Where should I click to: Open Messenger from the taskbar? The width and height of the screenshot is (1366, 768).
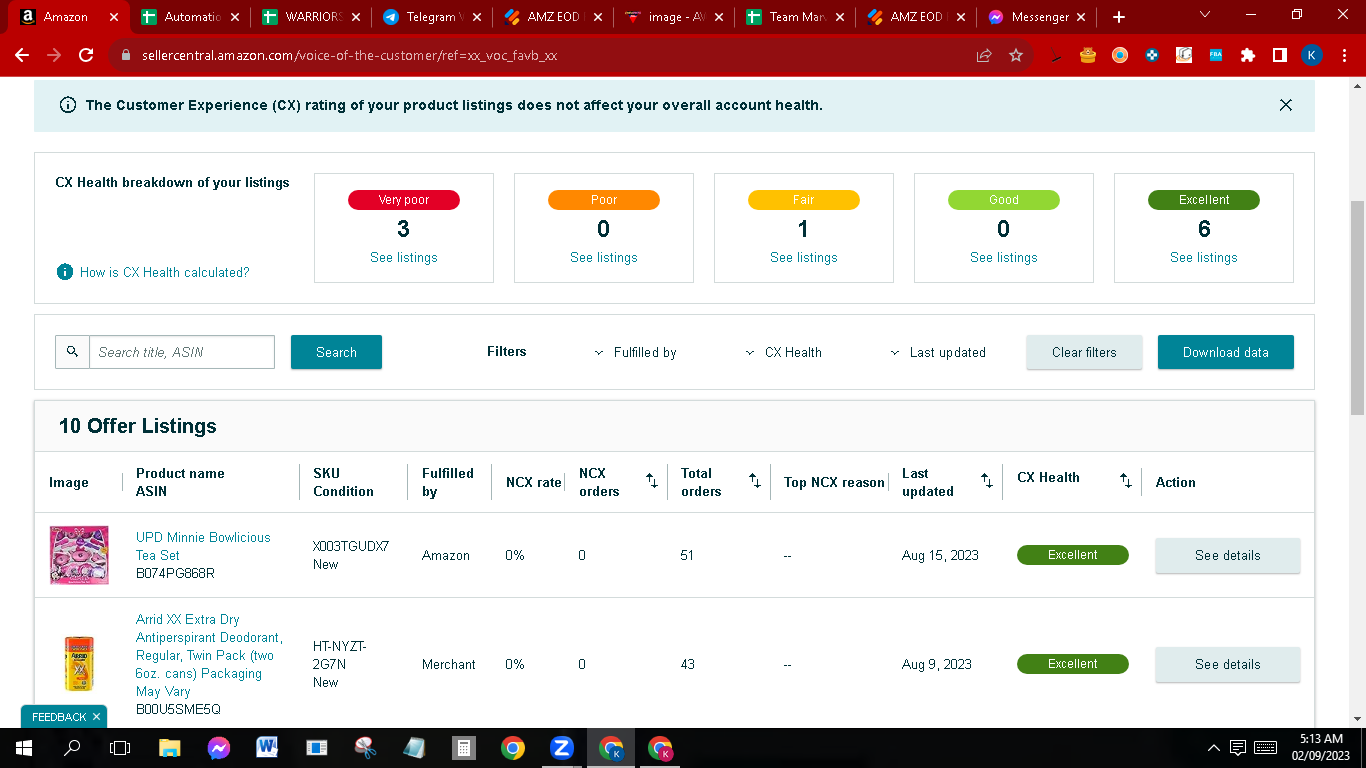pyautogui.click(x=219, y=748)
